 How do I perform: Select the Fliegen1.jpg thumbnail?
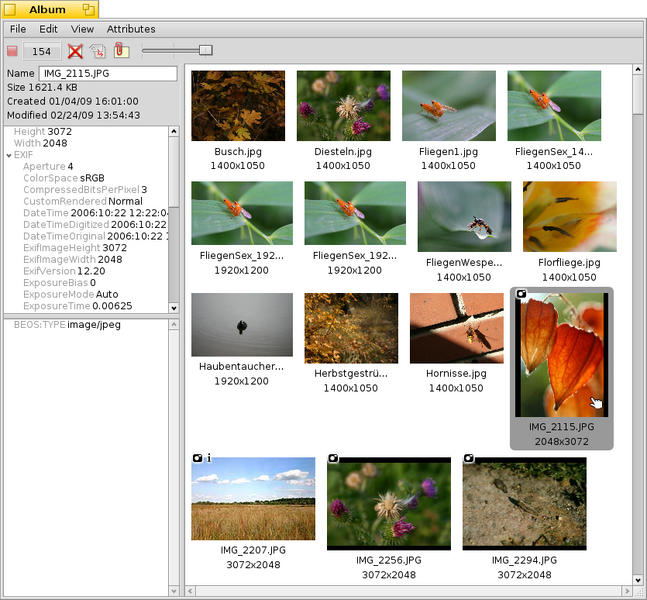[x=449, y=106]
